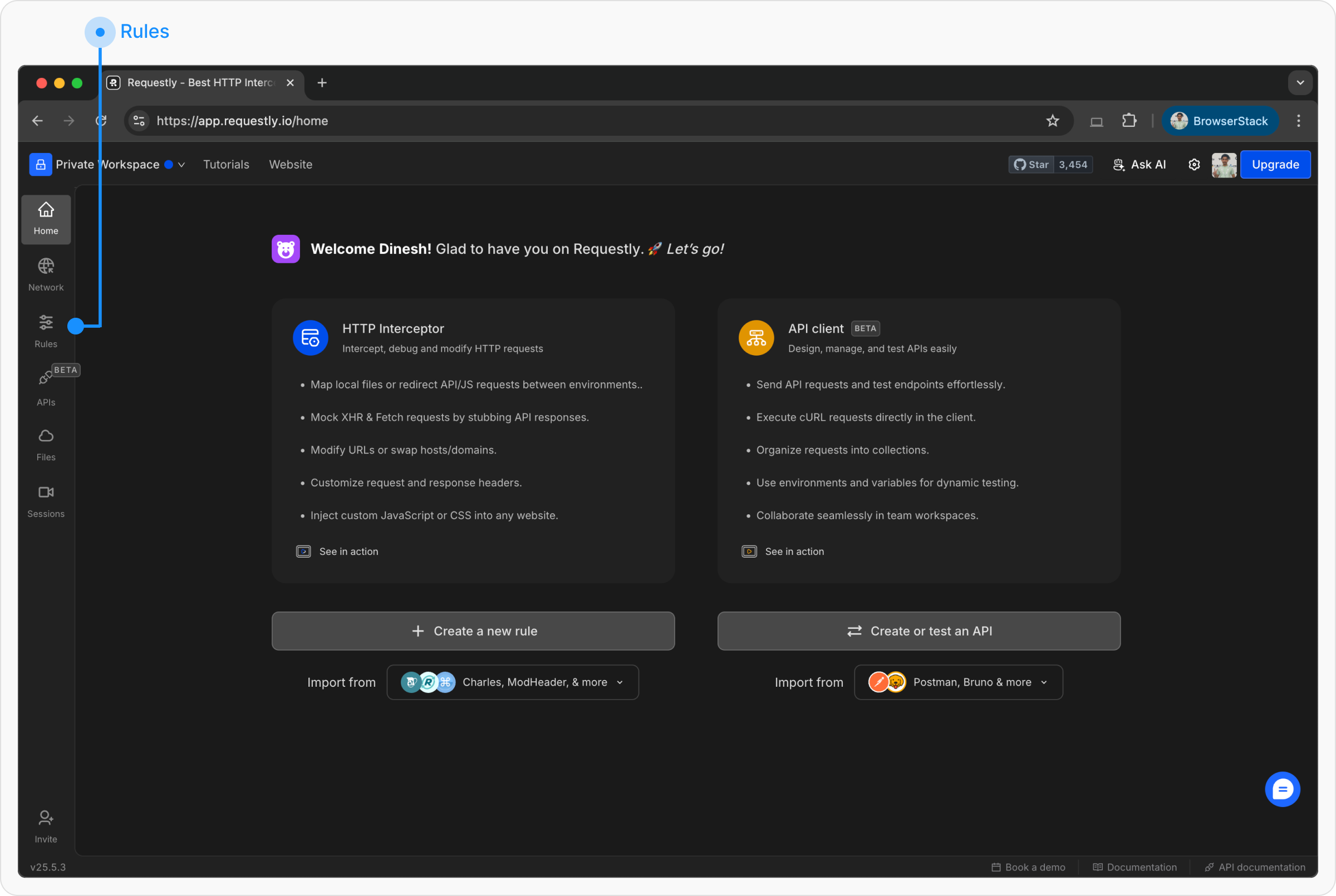
Task: Expand the Private Workspace dropdown
Action: click(107, 165)
